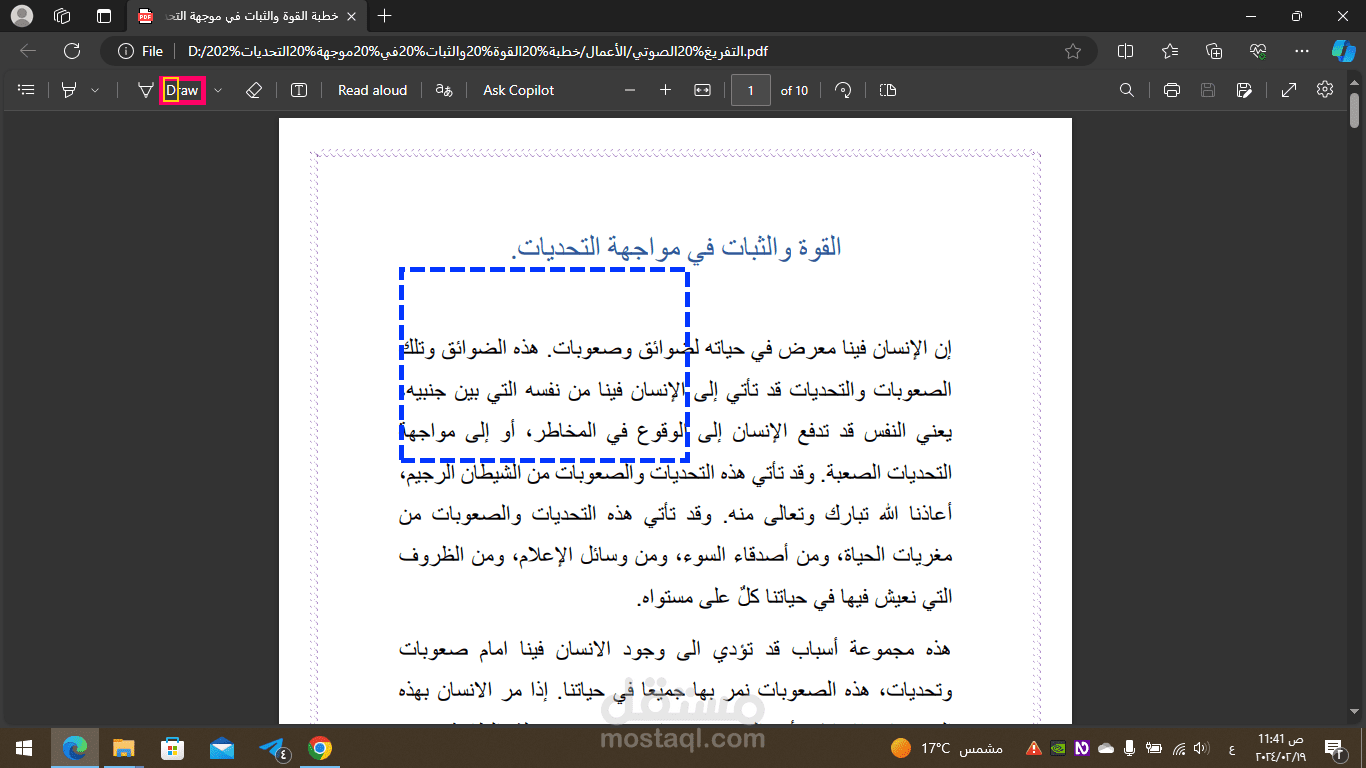Viewport: 1366px width, 768px height.
Task: Open the Copilot sidebar
Action: click(x=1343, y=51)
